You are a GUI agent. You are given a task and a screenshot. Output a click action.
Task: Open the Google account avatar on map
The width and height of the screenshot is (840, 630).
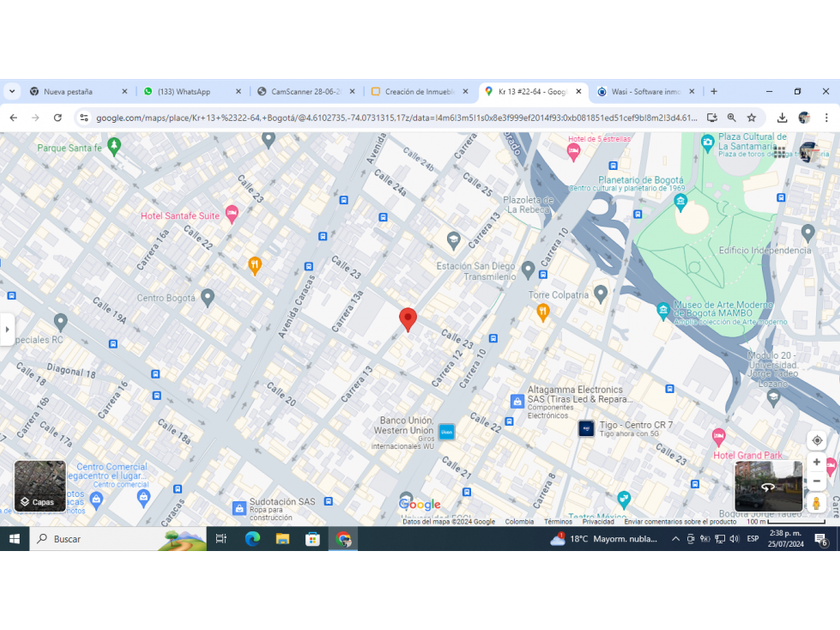tap(809, 152)
